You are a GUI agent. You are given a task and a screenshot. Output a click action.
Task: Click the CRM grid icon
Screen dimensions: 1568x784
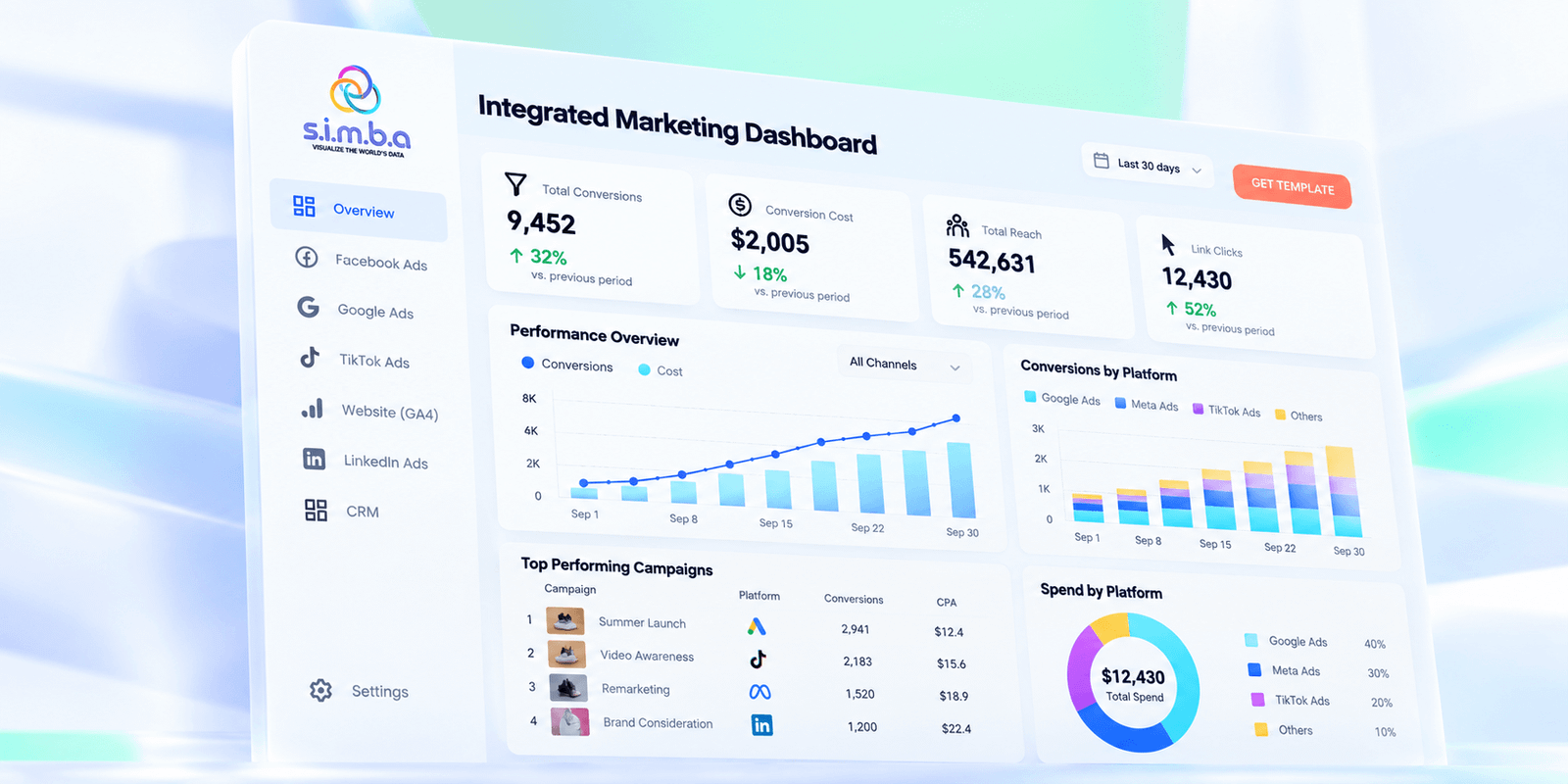point(316,510)
